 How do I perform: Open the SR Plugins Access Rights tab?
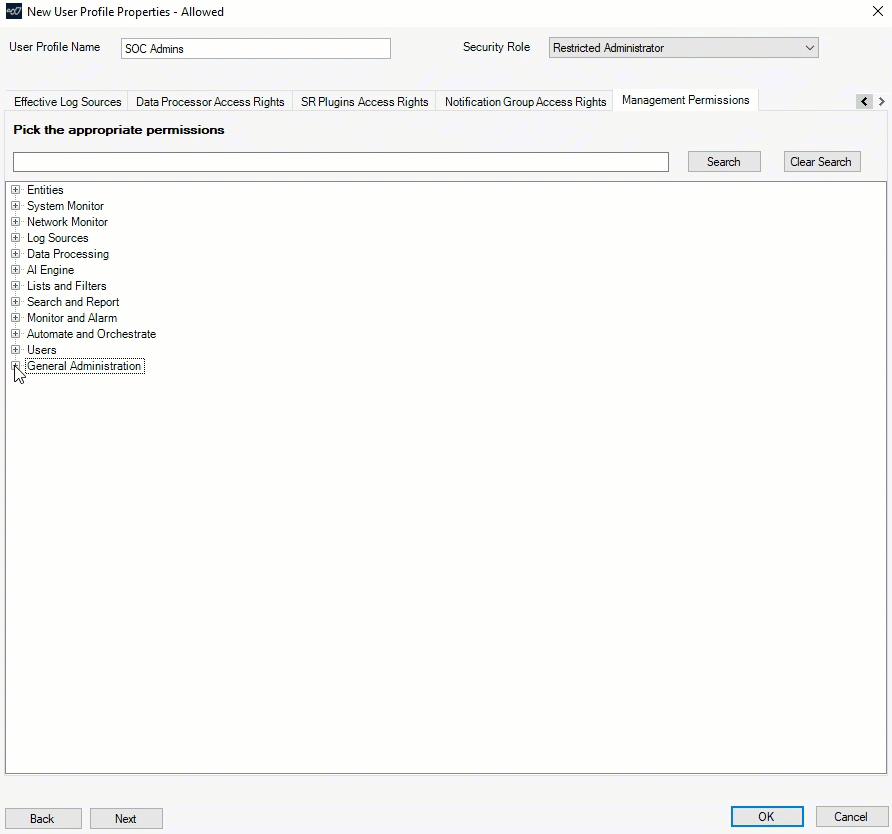click(364, 102)
